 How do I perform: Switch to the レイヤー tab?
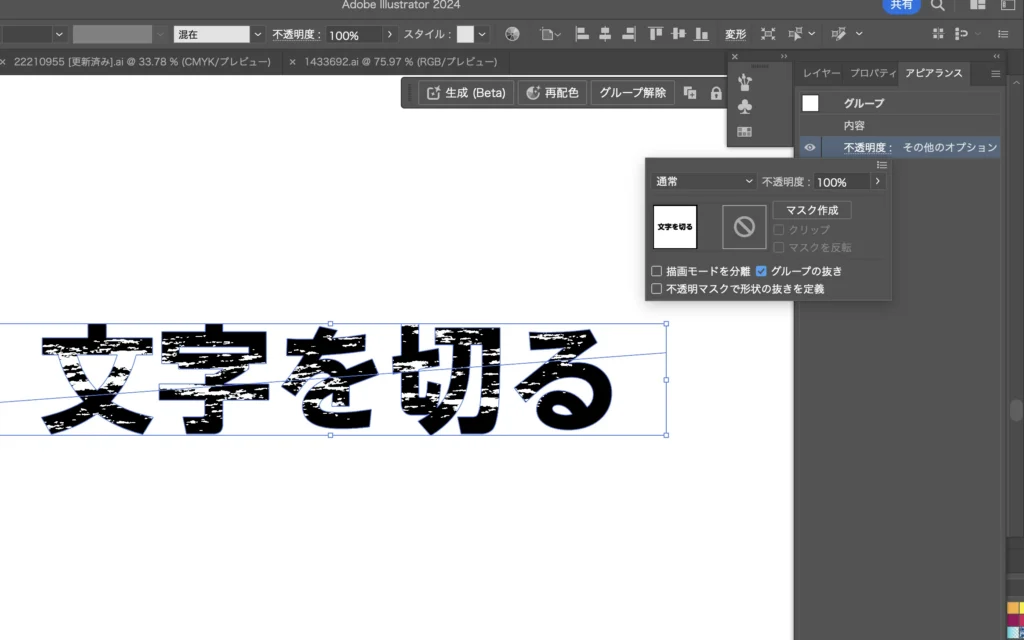822,74
